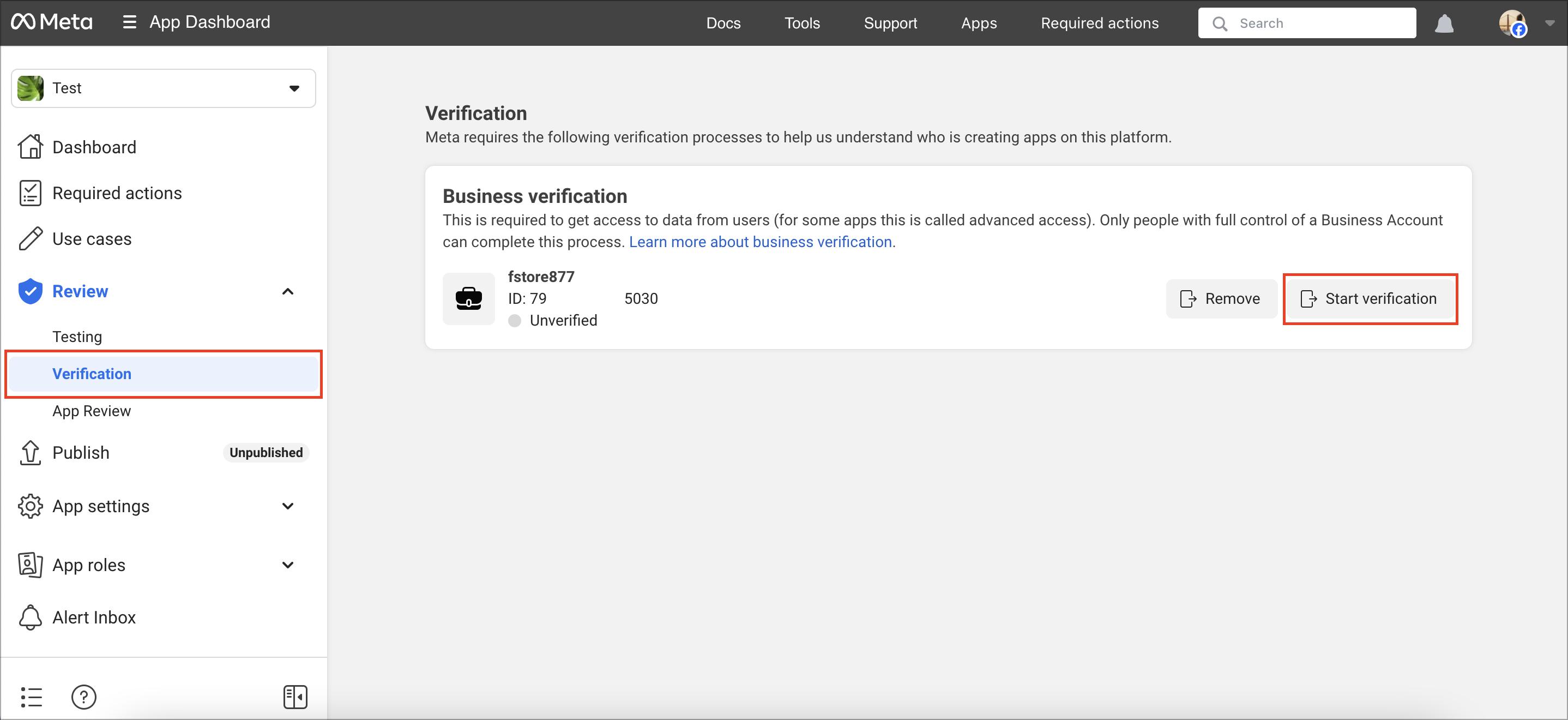Open Required actions in the top bar
Viewport: 1568px width, 720px height.
coord(1099,23)
